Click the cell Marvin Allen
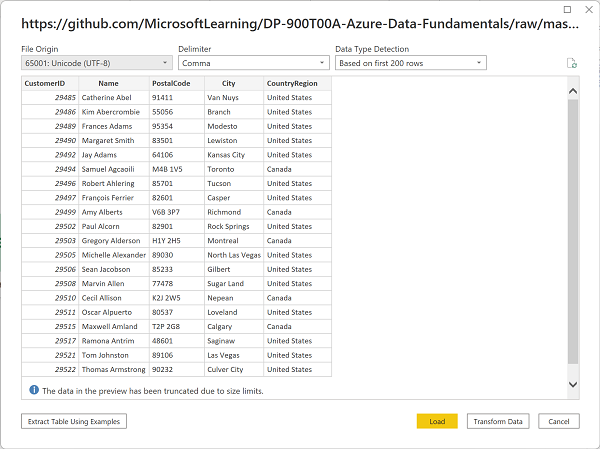This screenshot has height=449, width=600. 114,284
